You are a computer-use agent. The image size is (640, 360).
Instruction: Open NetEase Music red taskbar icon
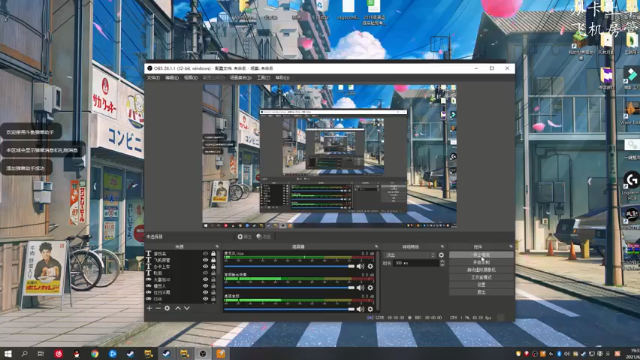point(58,354)
